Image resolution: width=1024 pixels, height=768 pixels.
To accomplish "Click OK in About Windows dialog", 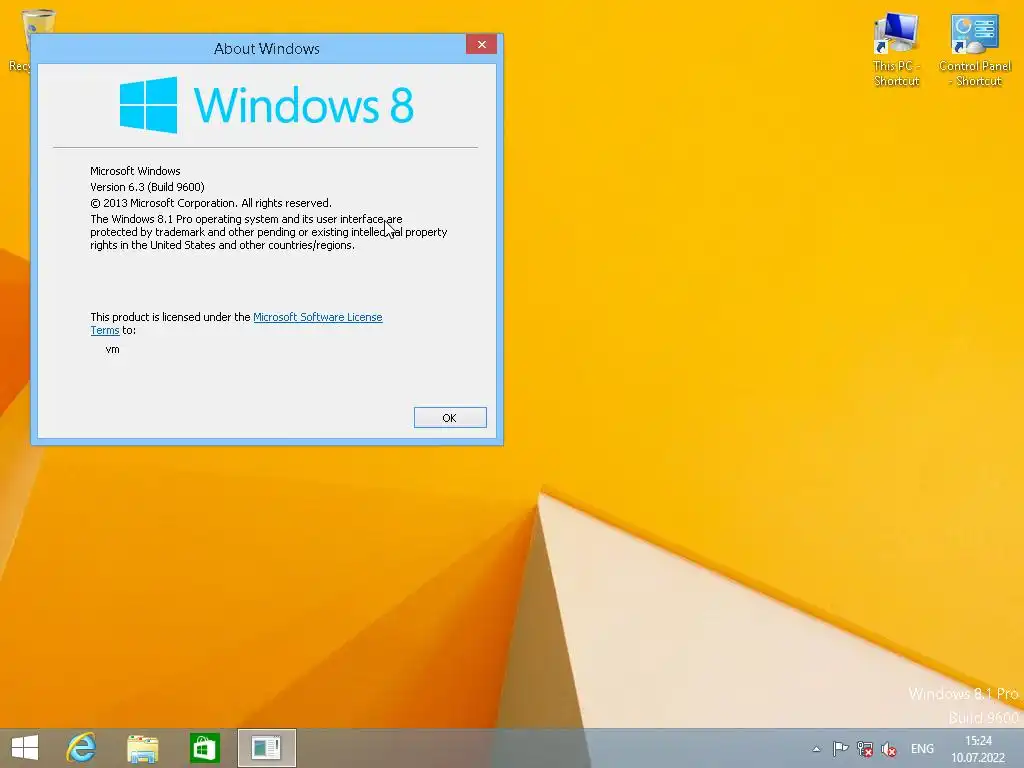I will (x=450, y=417).
